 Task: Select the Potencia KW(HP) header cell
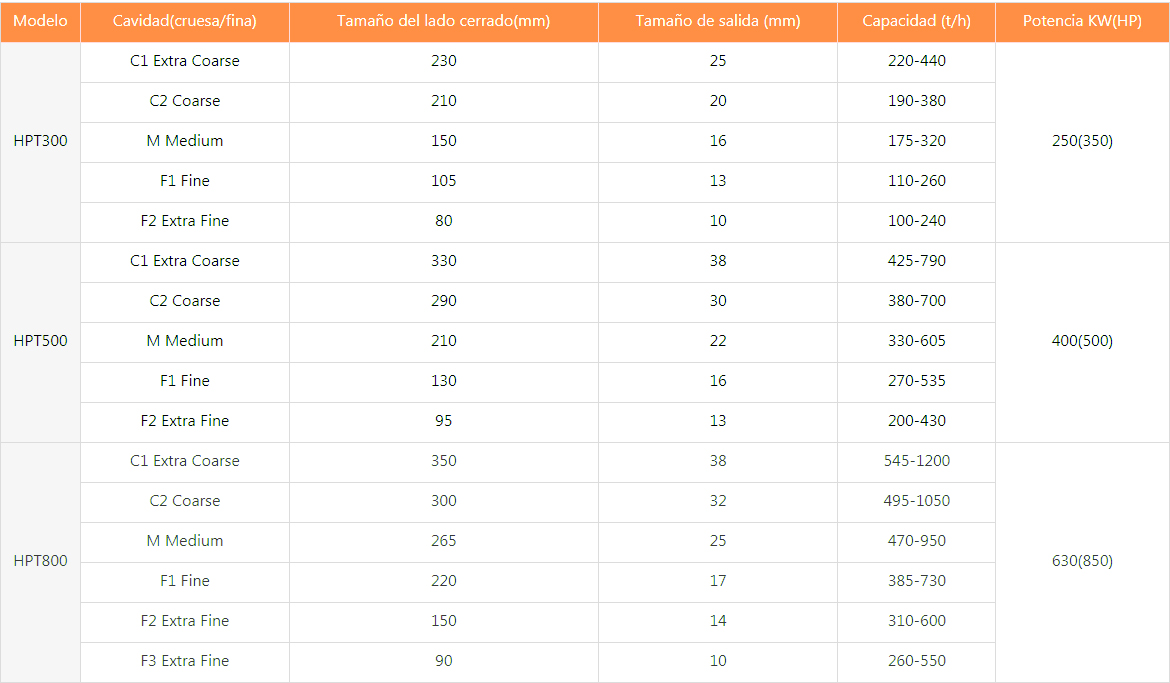(x=1082, y=21)
